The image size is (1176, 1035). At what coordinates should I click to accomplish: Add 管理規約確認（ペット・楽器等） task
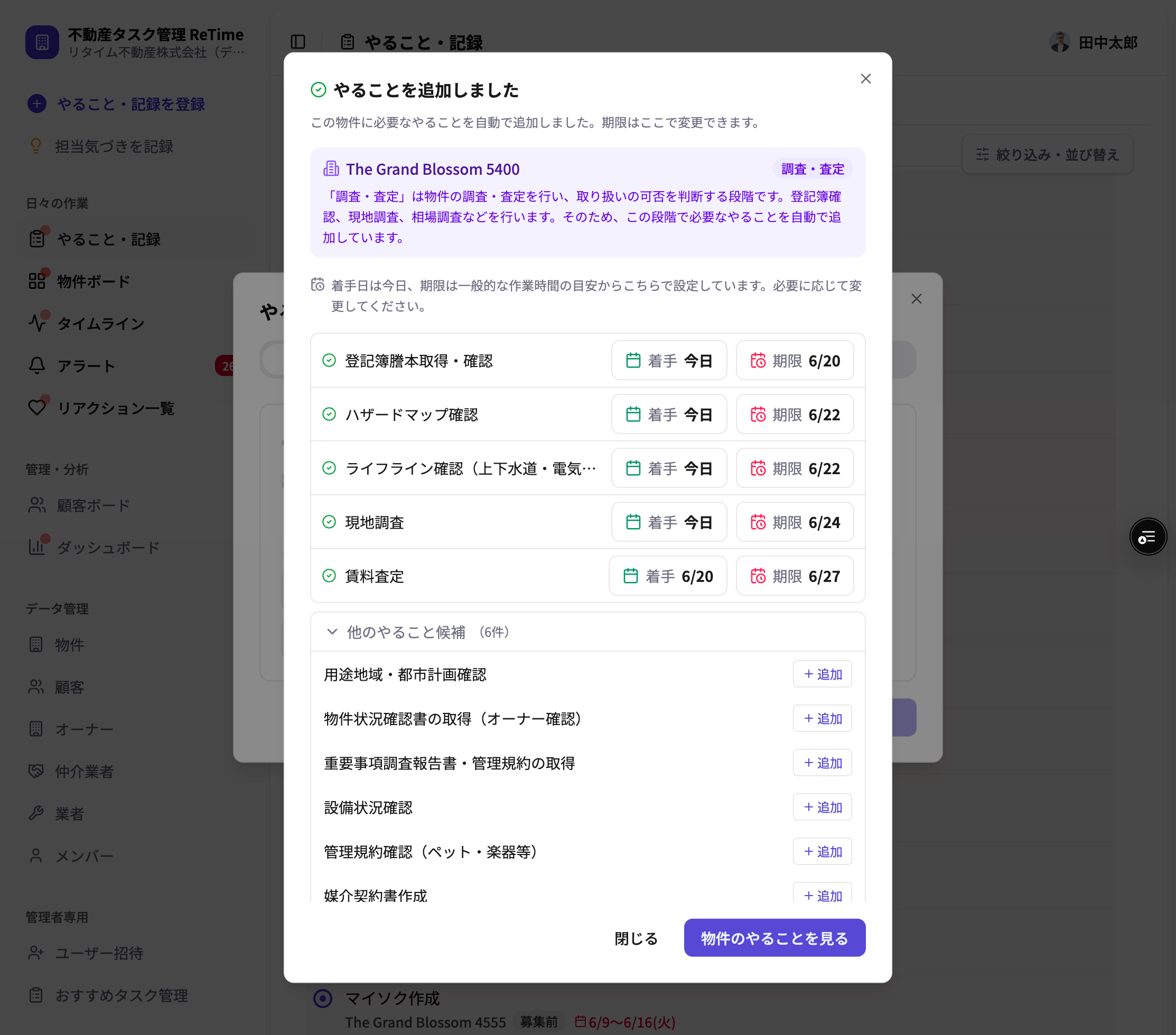click(x=822, y=851)
